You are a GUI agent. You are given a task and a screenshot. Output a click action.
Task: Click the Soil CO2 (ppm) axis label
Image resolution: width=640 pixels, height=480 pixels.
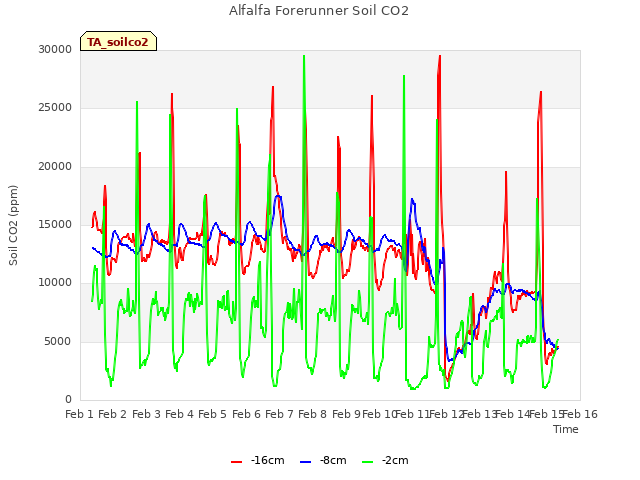point(13,225)
